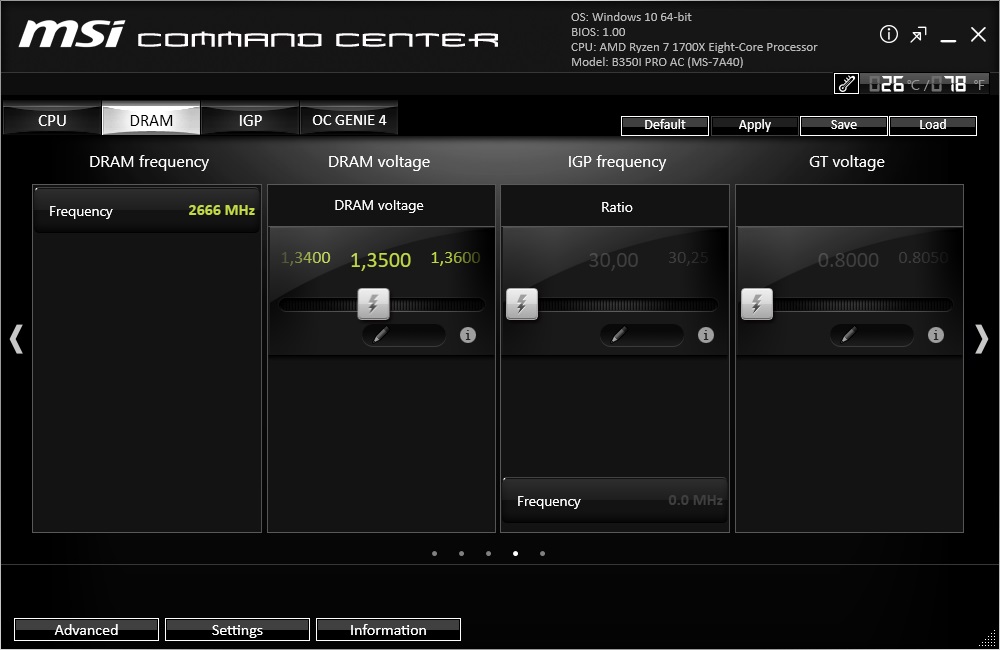Click the GT voltage slider lightning handle
Screen dimensions: 1000x650
point(757,303)
